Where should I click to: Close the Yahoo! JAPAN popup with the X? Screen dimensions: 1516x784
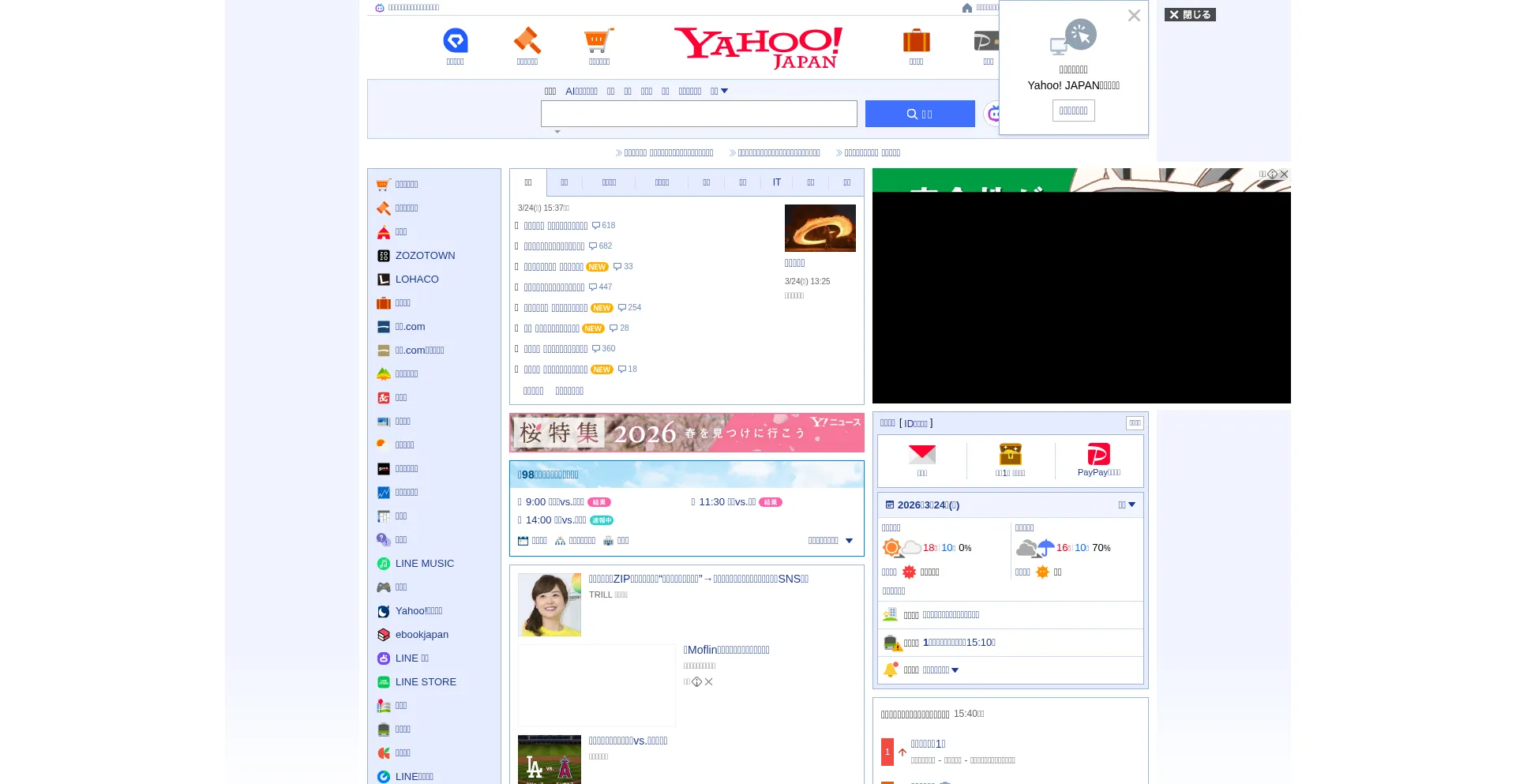tap(1134, 16)
